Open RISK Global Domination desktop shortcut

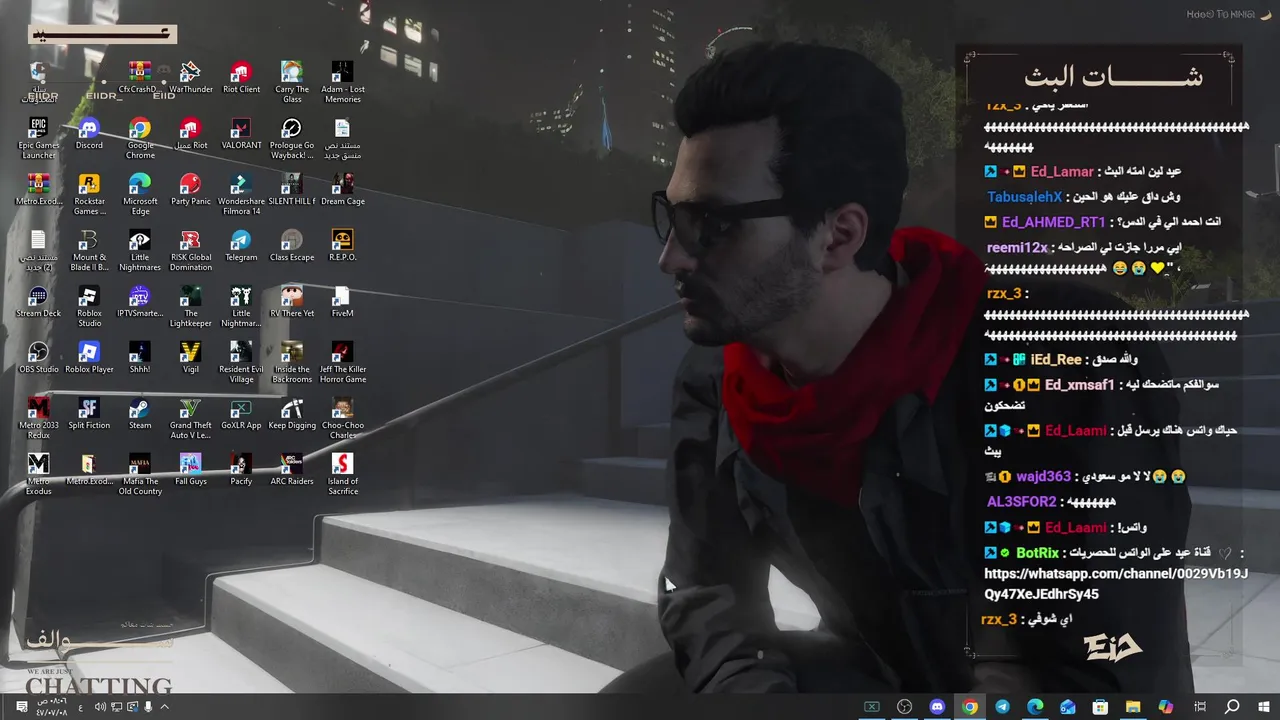click(x=190, y=250)
